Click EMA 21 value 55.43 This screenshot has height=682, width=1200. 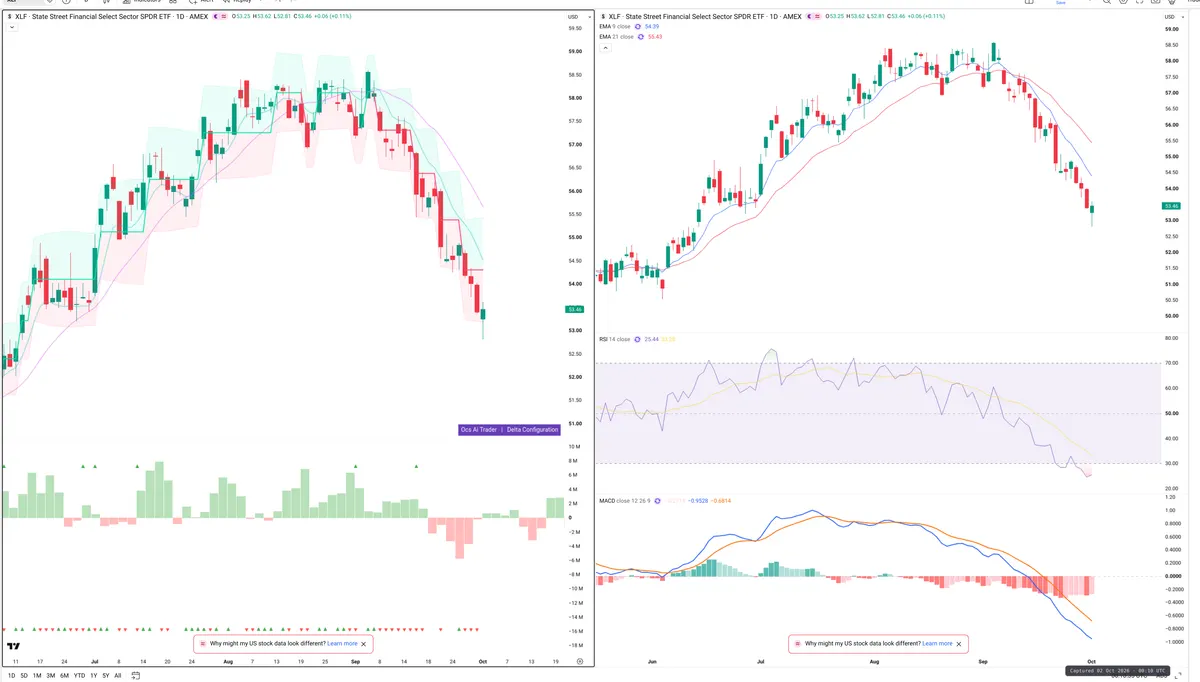[655, 37]
